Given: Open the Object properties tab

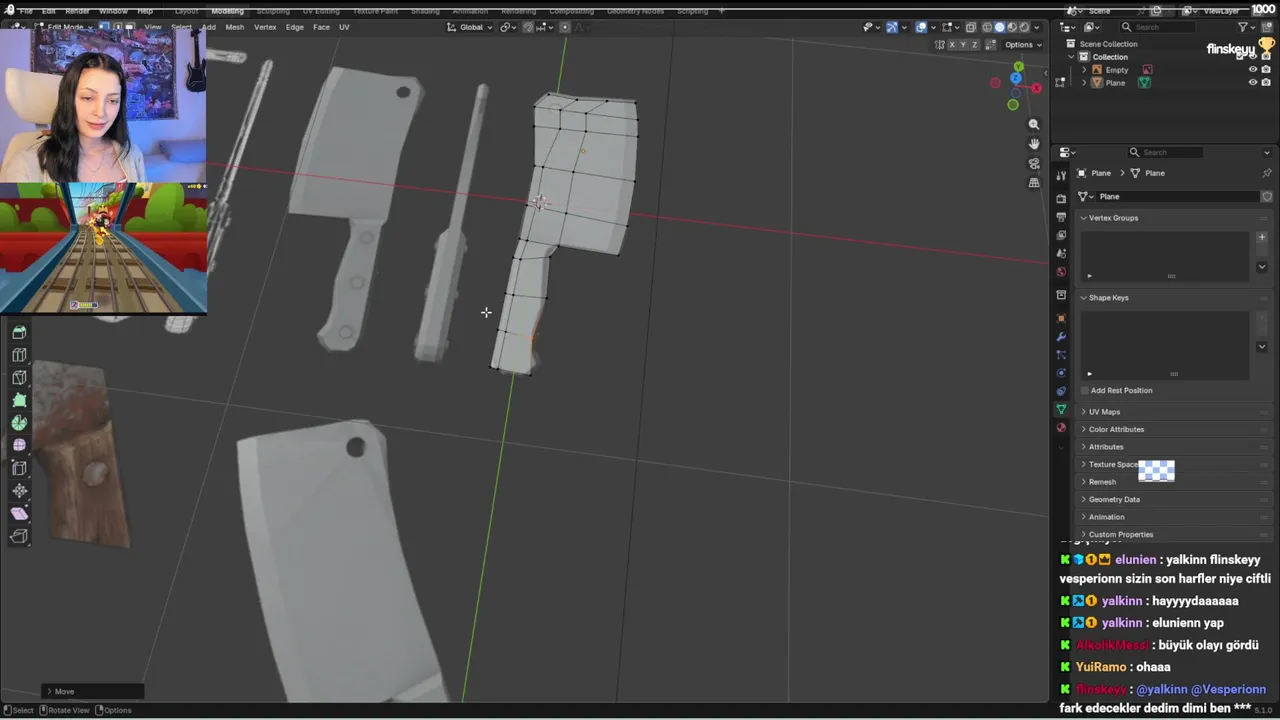Looking at the screenshot, I should tap(1061, 319).
